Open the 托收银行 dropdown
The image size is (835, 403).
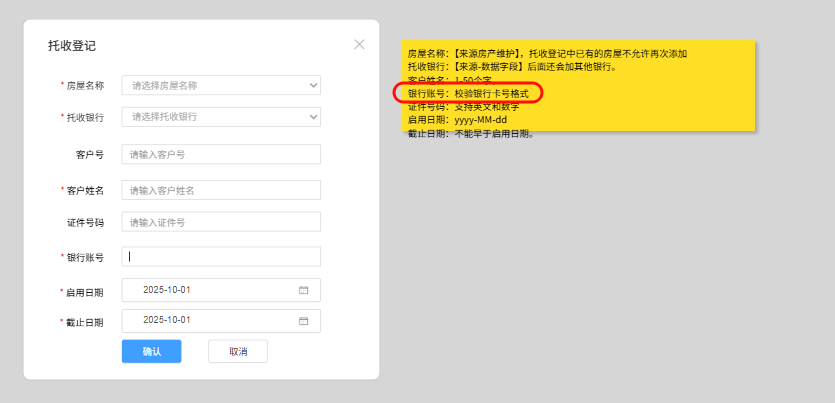(x=221, y=117)
